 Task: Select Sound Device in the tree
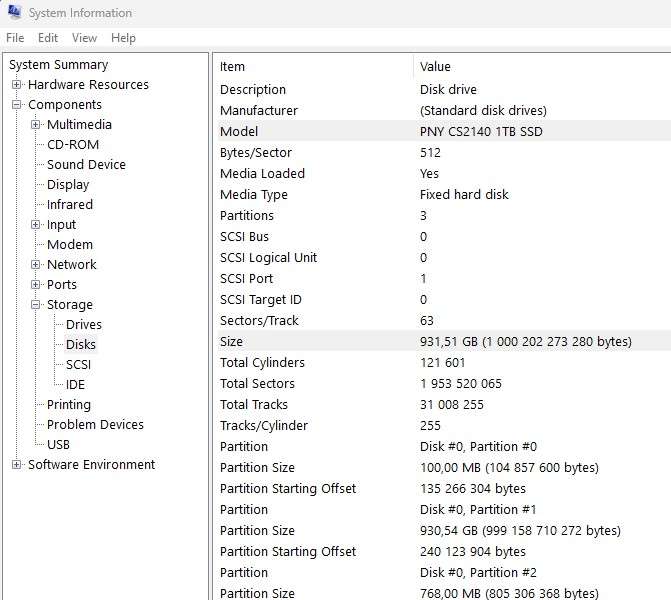click(x=86, y=165)
